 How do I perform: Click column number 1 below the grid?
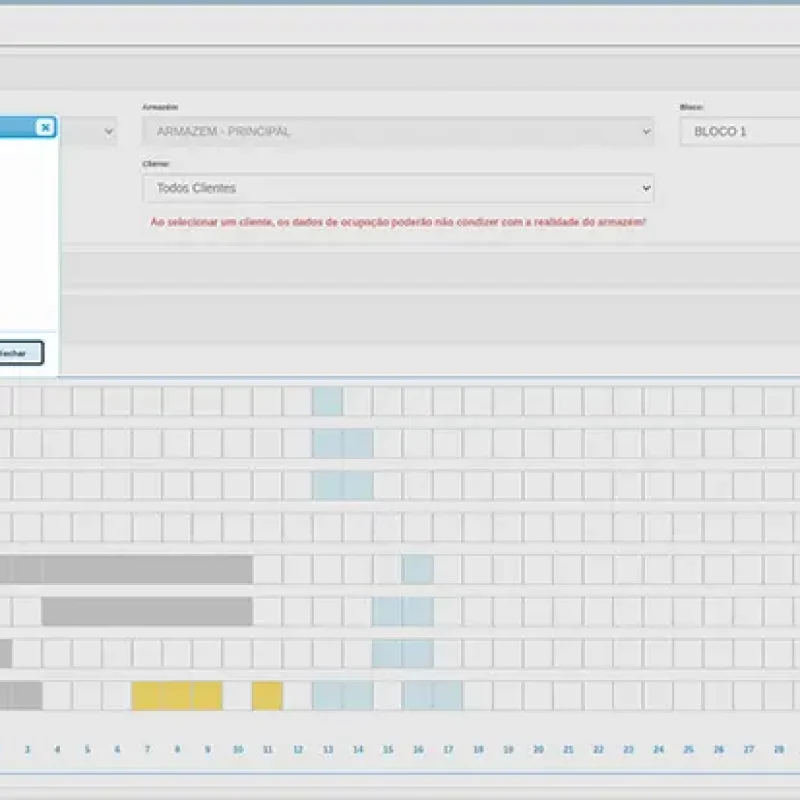click(x=27, y=747)
